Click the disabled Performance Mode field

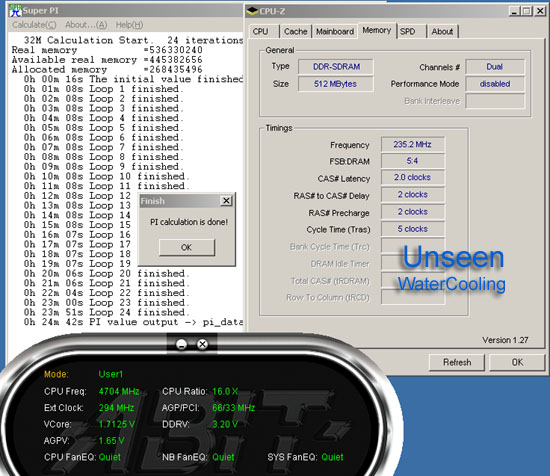(495, 84)
